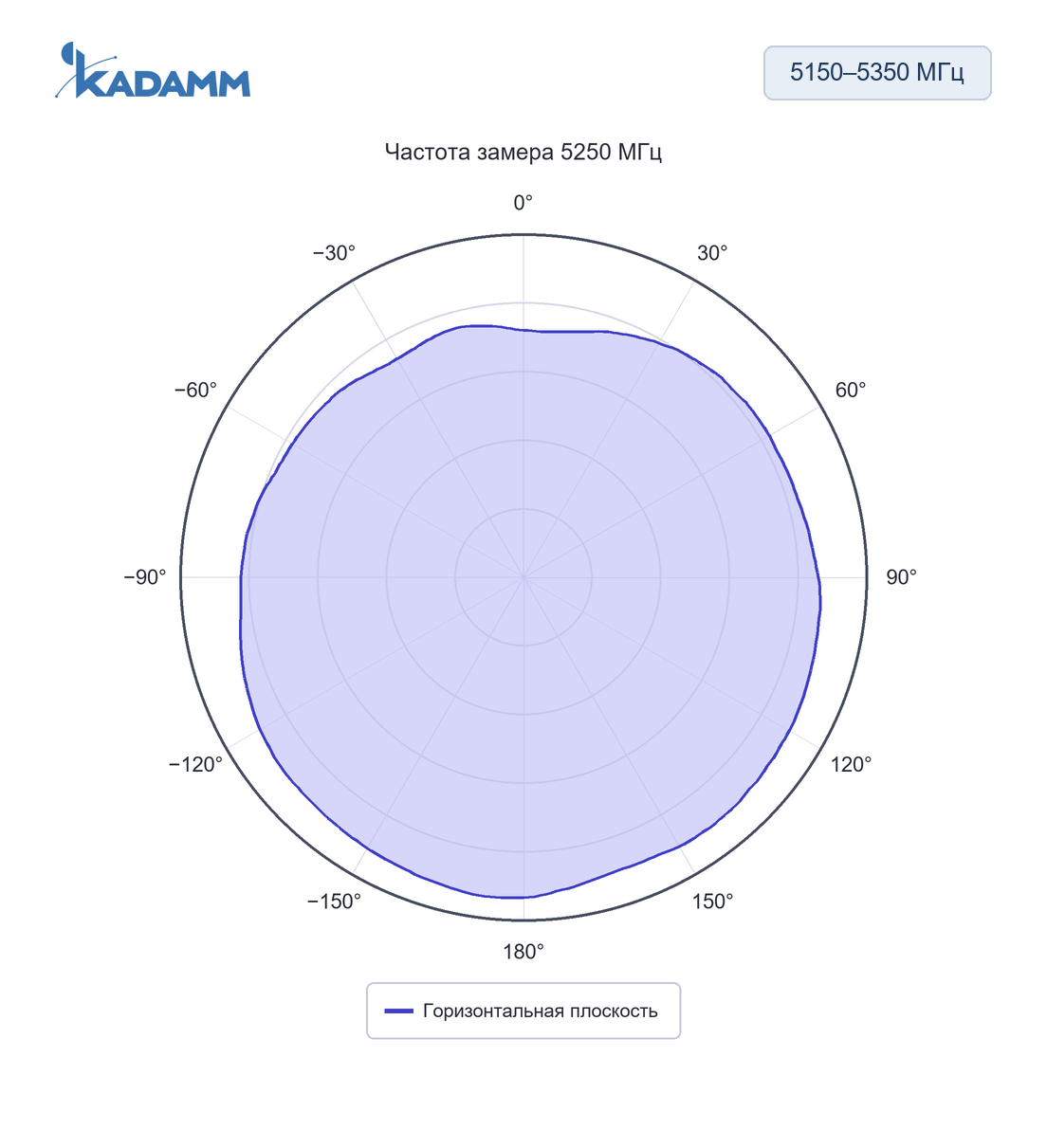Click the 30° angle label
The width and height of the screenshot is (1047, 1148).
point(712,253)
